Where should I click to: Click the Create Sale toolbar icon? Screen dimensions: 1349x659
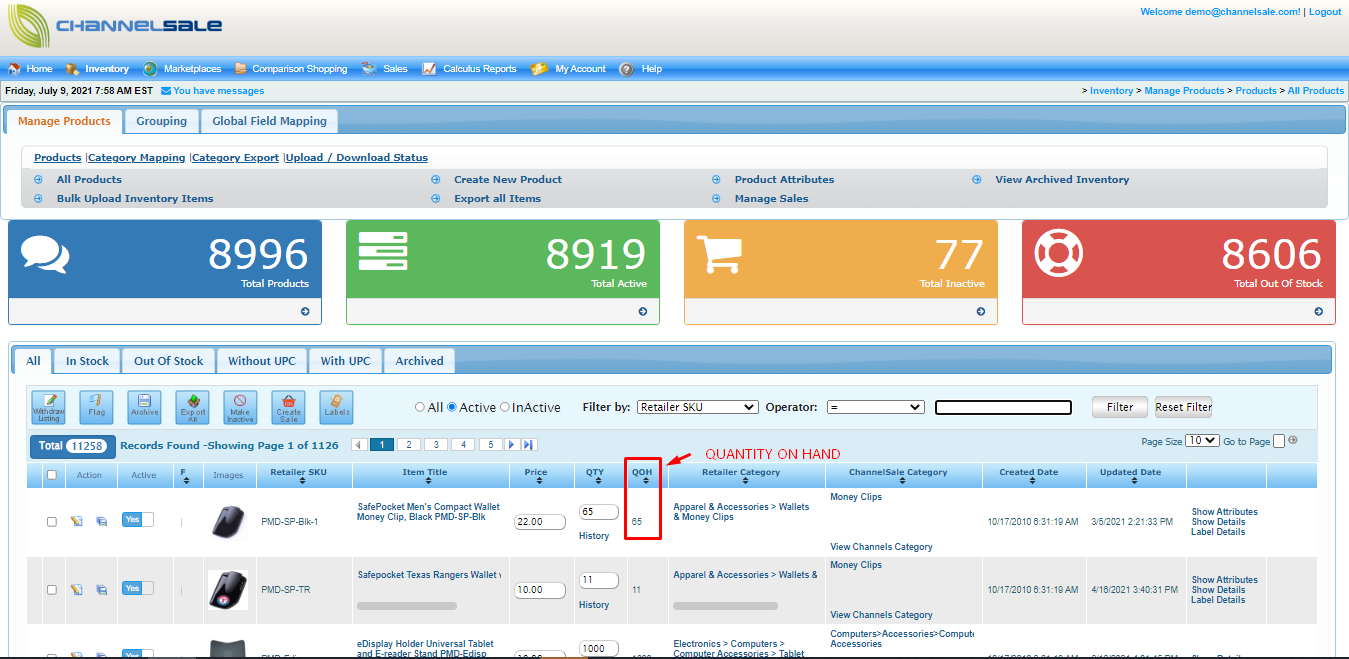click(288, 407)
